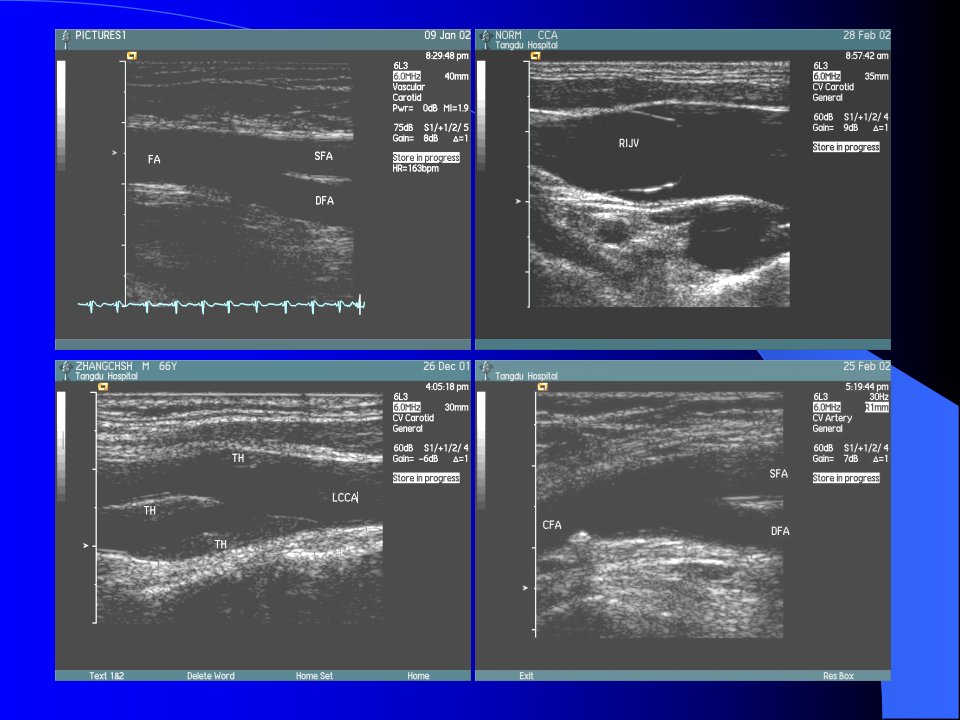Click the yellow probe marker in PICTURES1 panel
The image size is (960, 720).
tap(132, 56)
